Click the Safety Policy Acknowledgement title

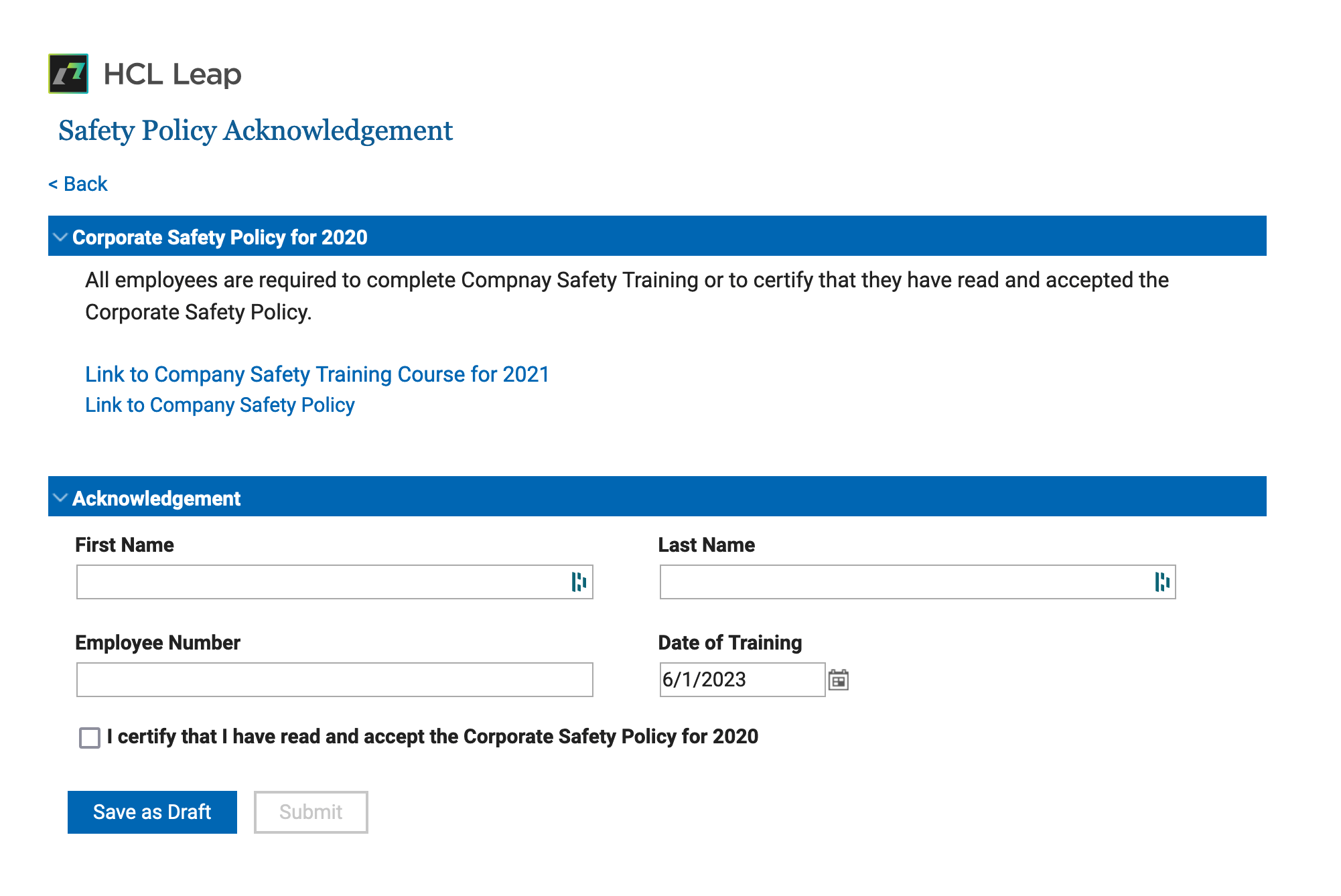coord(255,131)
